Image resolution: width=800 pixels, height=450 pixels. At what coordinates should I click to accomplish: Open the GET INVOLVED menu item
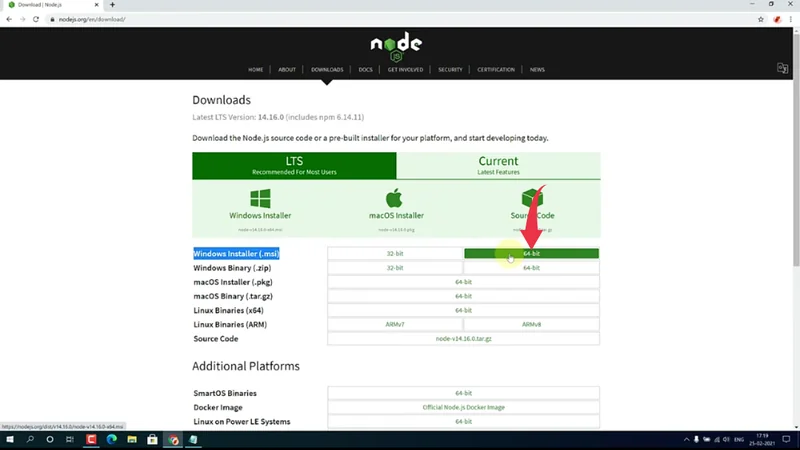point(405,70)
